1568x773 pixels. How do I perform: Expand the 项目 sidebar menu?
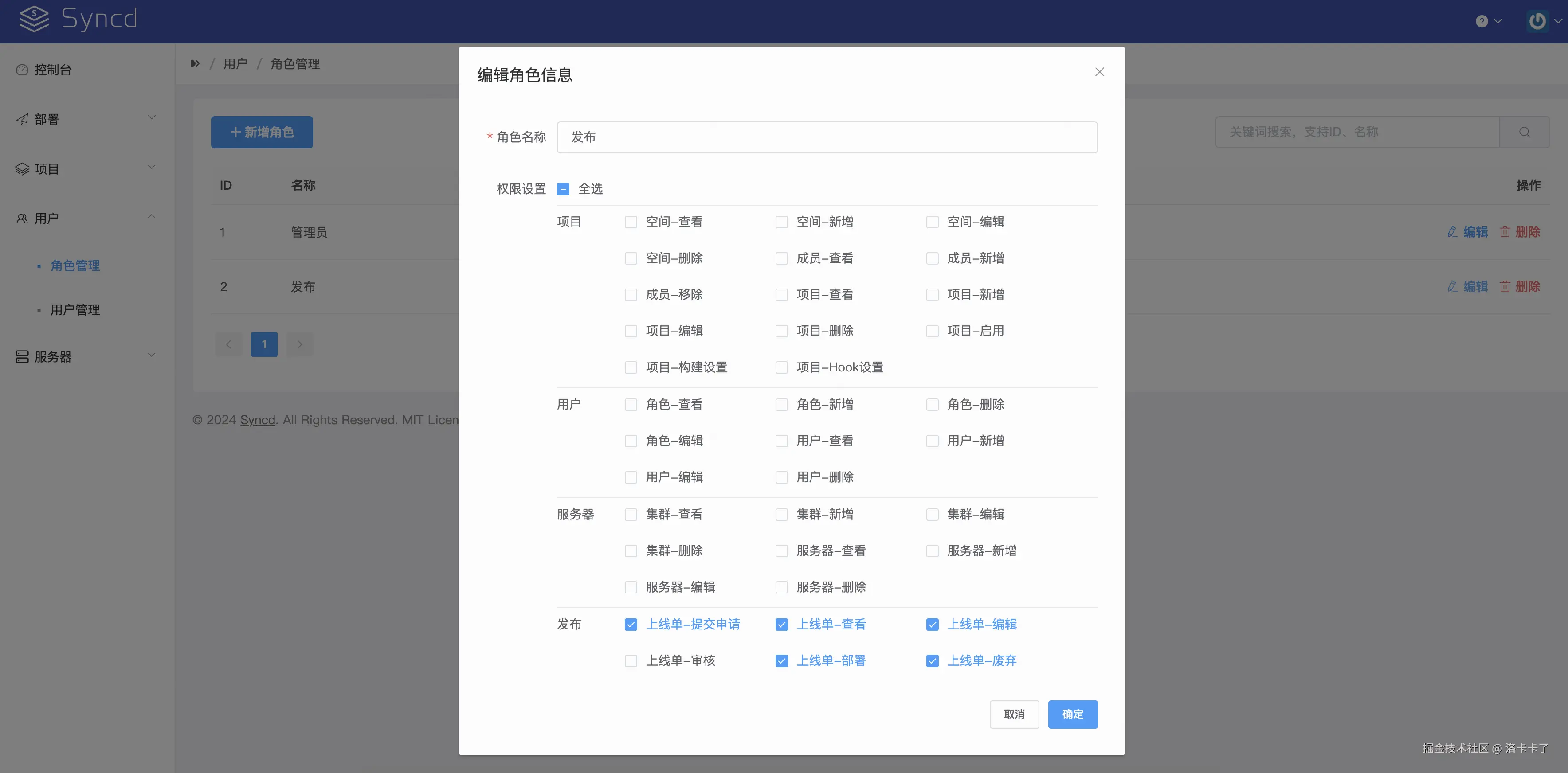[85, 168]
